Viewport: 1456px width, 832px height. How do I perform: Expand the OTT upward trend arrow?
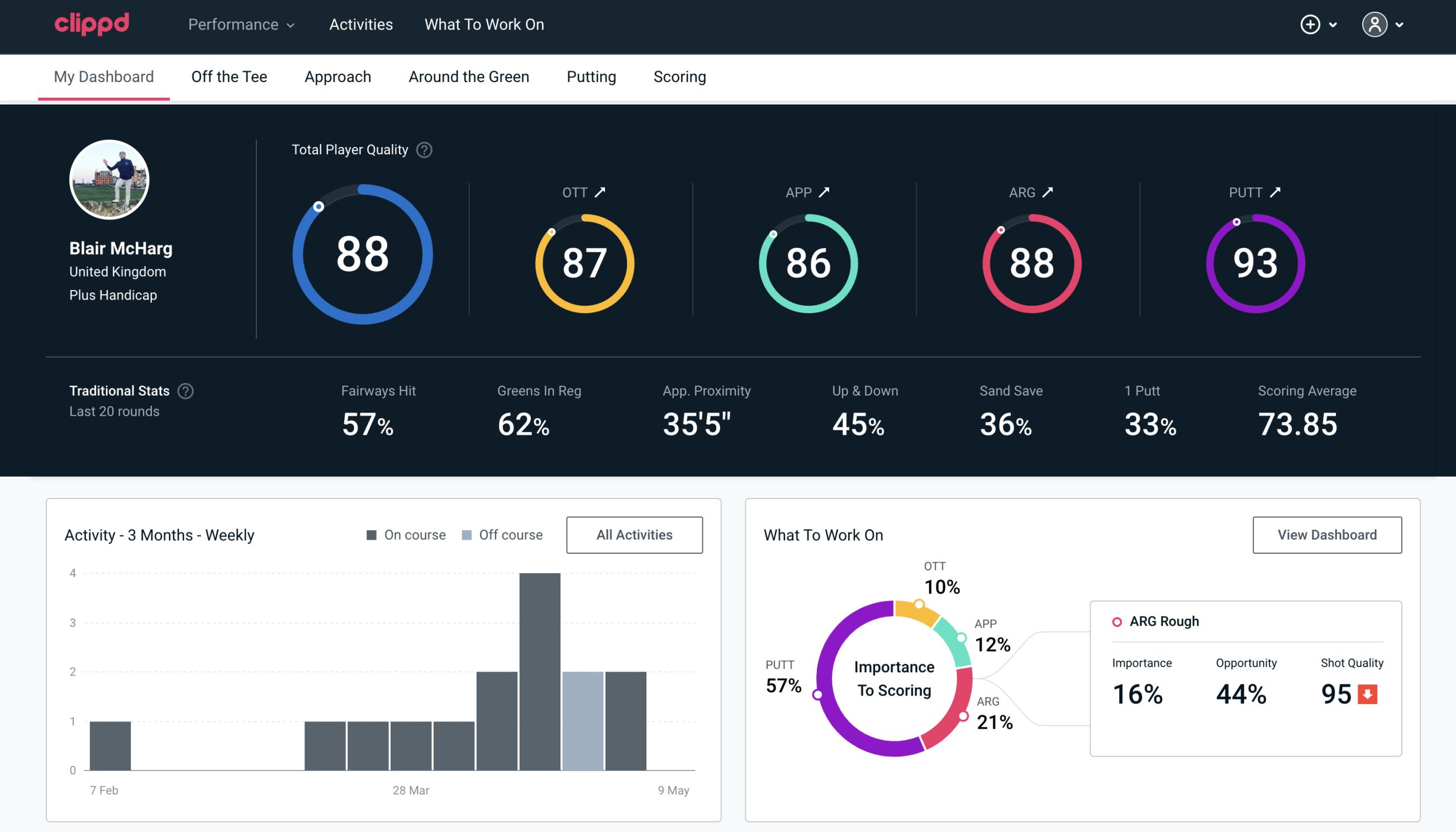pyautogui.click(x=602, y=192)
